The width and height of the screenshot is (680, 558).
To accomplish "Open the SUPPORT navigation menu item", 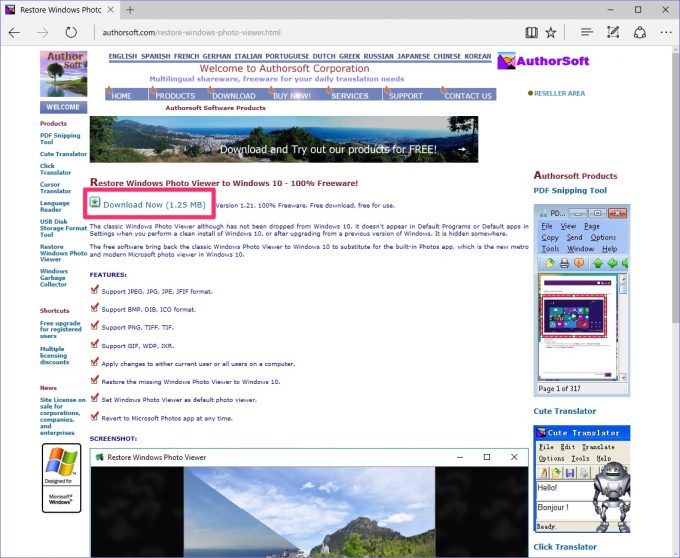I will (x=405, y=96).
